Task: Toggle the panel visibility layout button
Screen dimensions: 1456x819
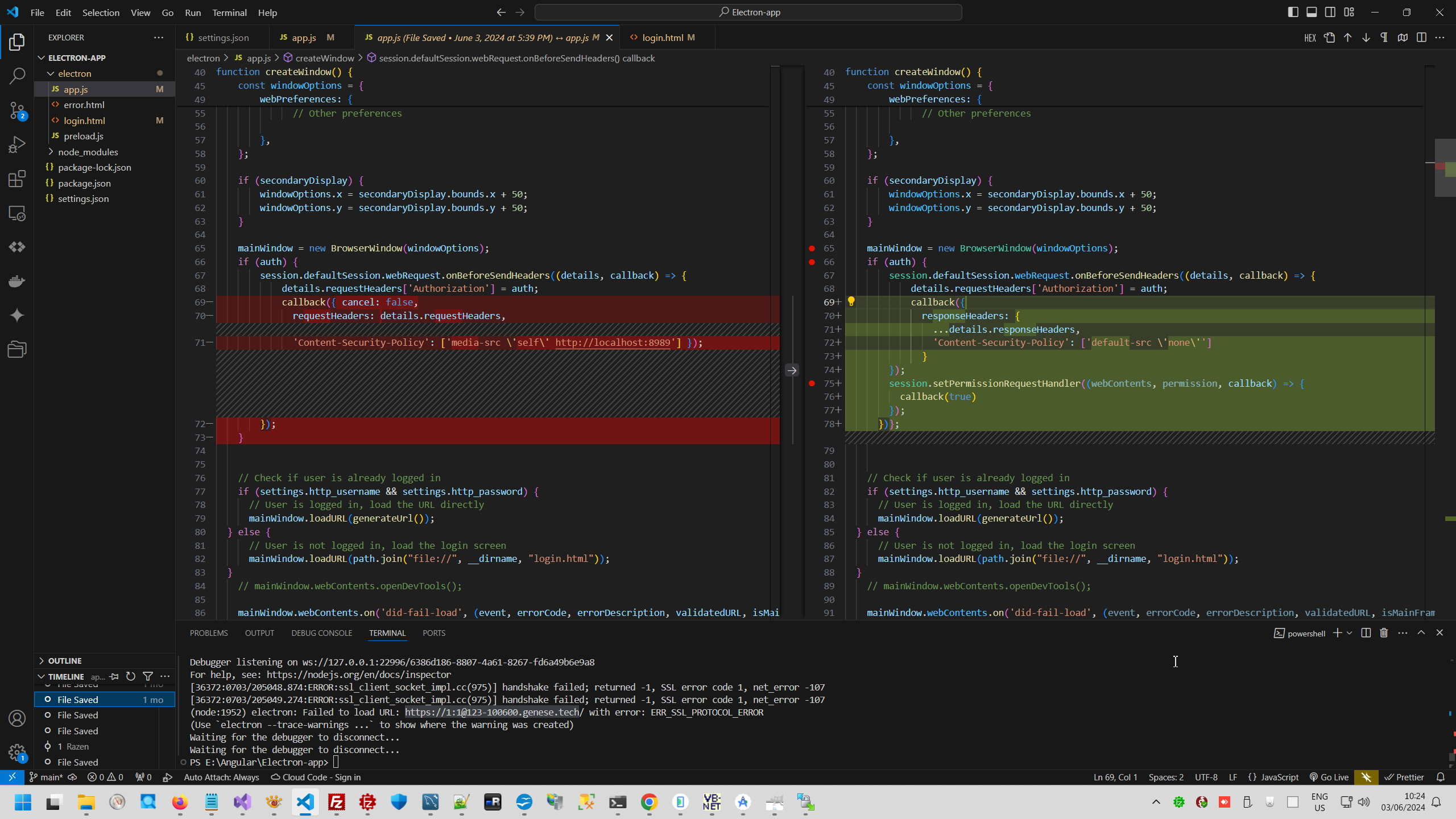Action: [1312, 12]
